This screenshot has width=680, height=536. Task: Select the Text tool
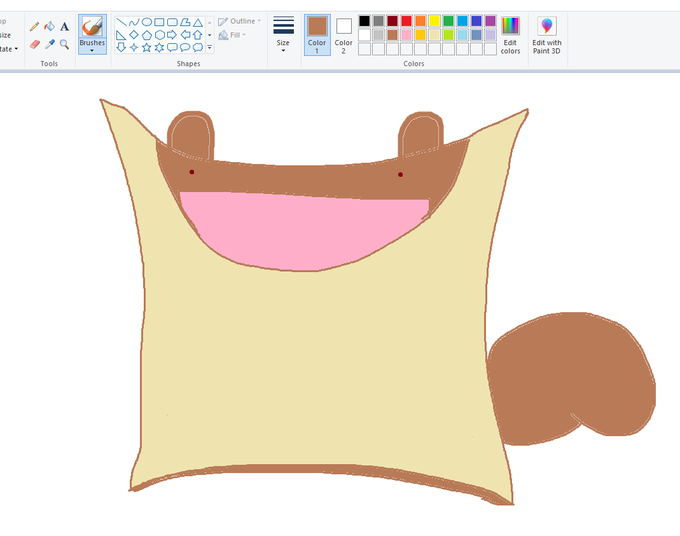(65, 26)
